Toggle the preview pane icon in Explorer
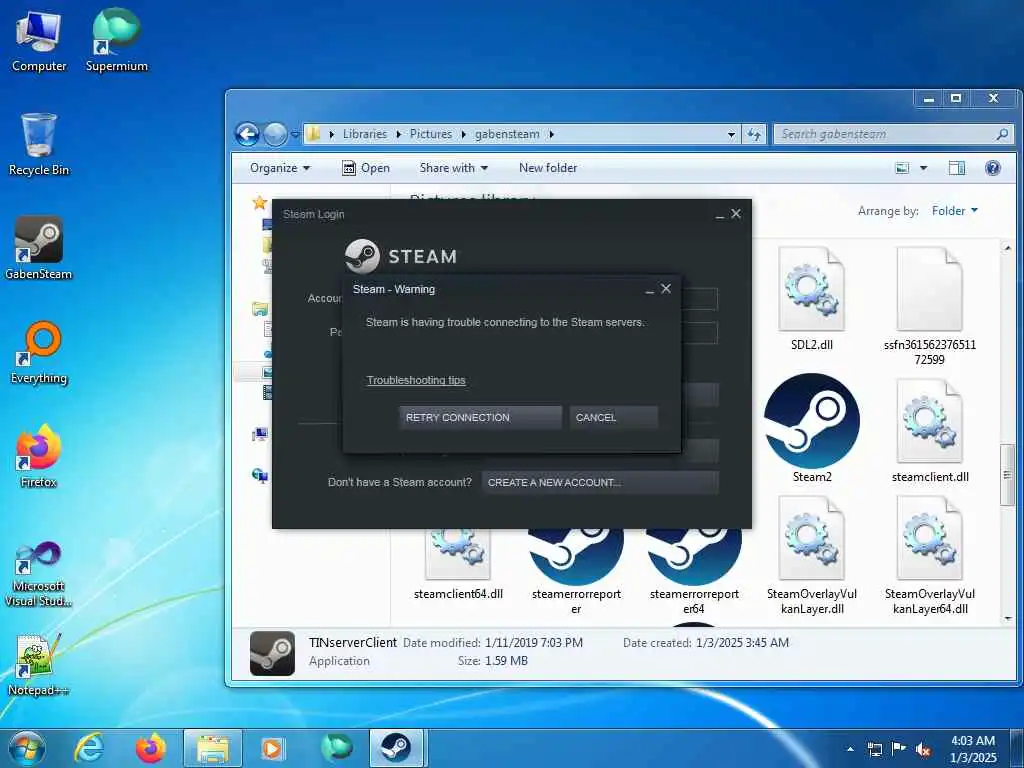The image size is (1024, 768). [x=957, y=168]
